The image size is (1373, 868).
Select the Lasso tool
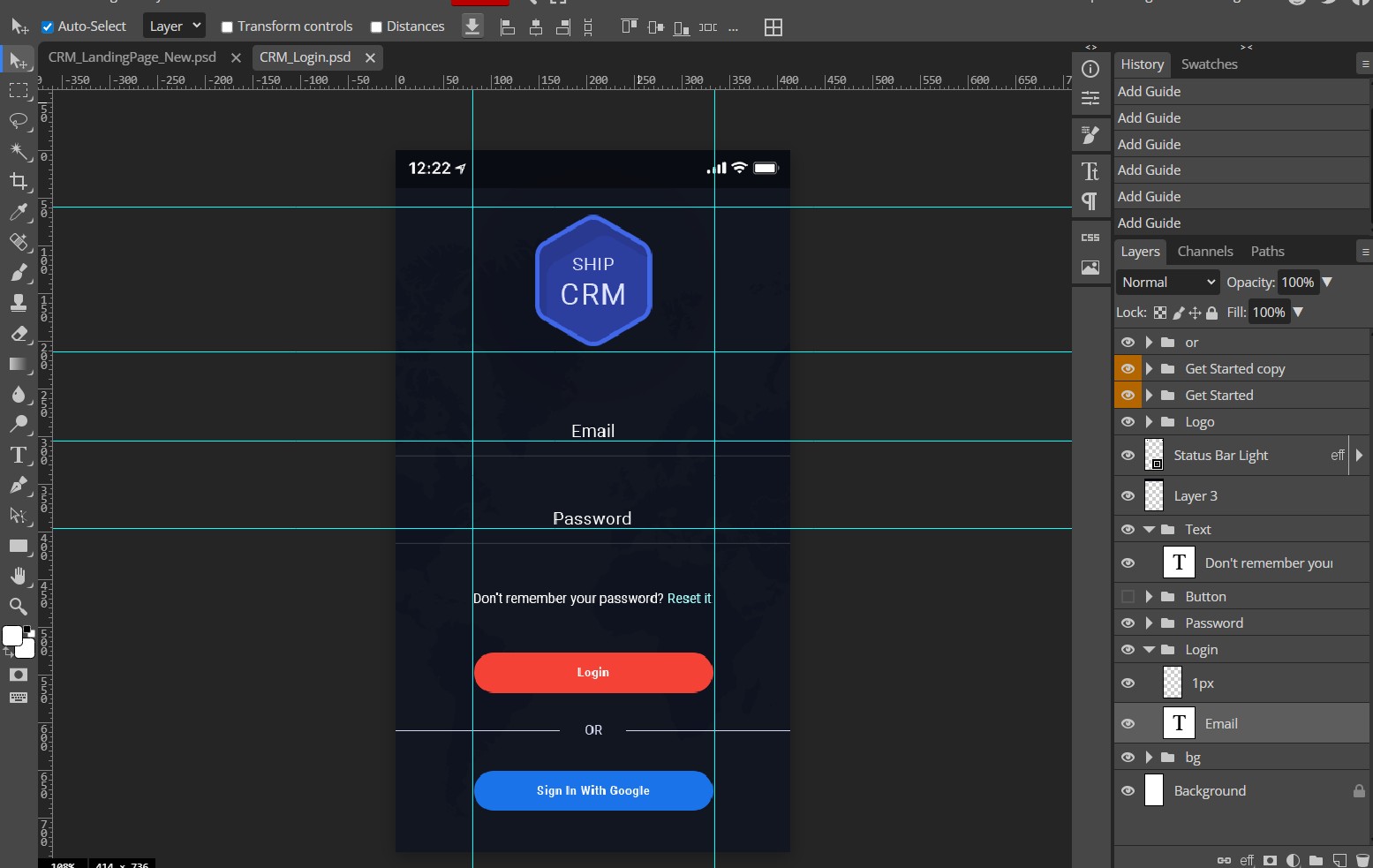(19, 121)
